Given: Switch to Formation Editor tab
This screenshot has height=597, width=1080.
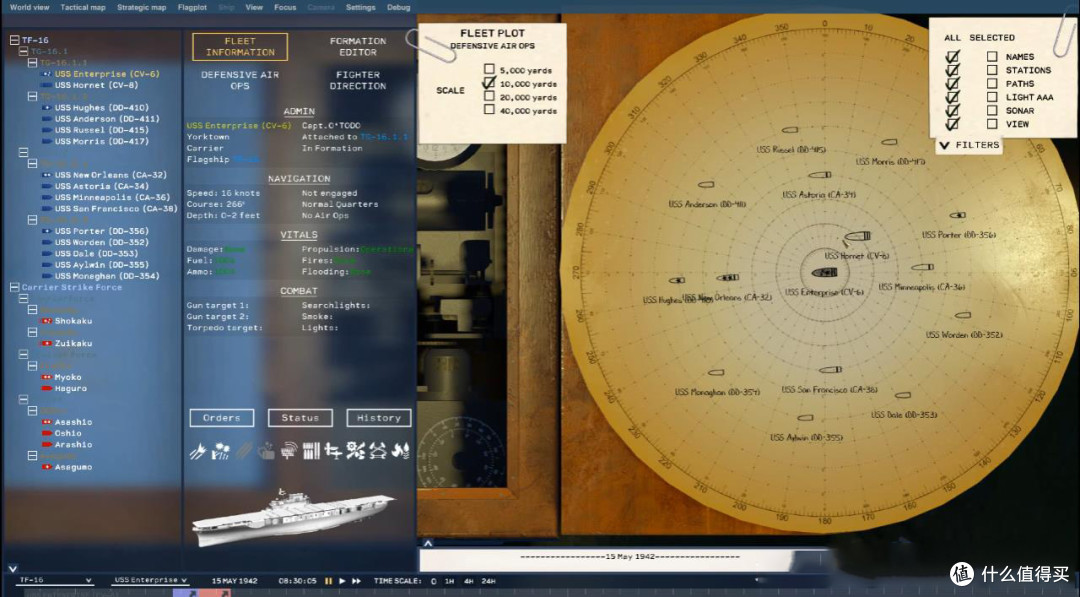Looking at the screenshot, I should [358, 47].
